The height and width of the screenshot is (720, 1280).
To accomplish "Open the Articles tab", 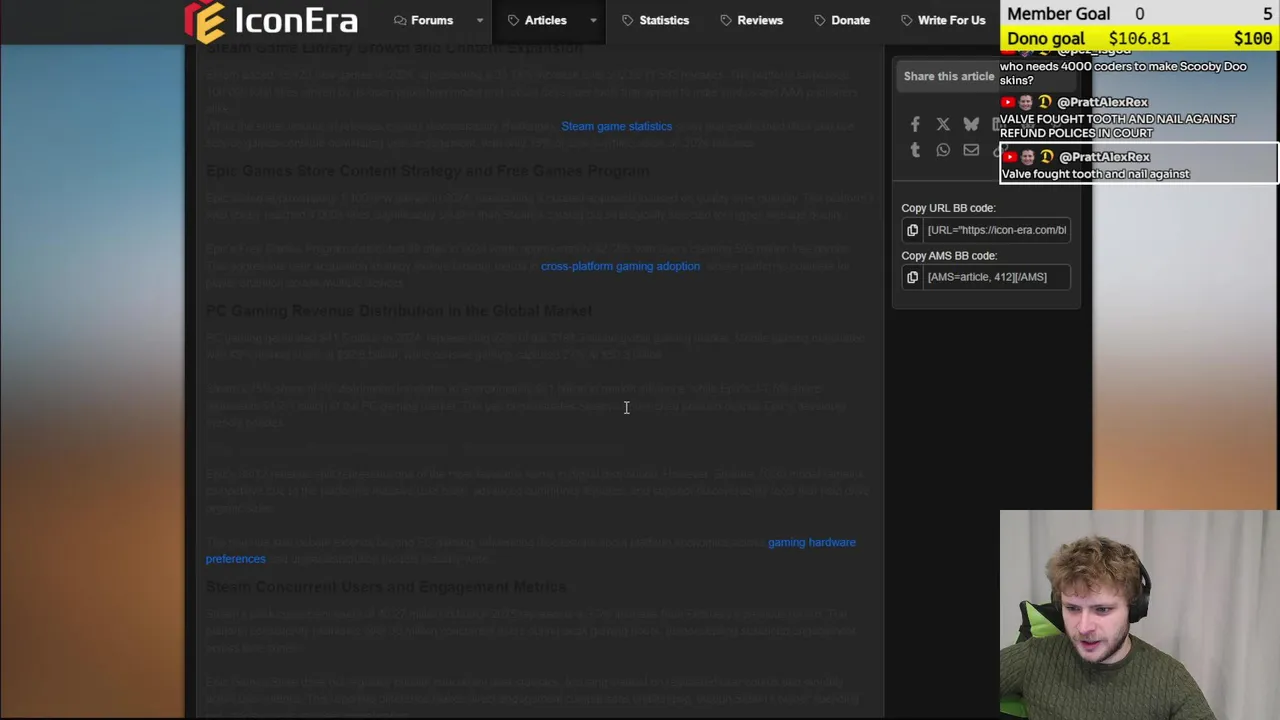I will pos(537,20).
